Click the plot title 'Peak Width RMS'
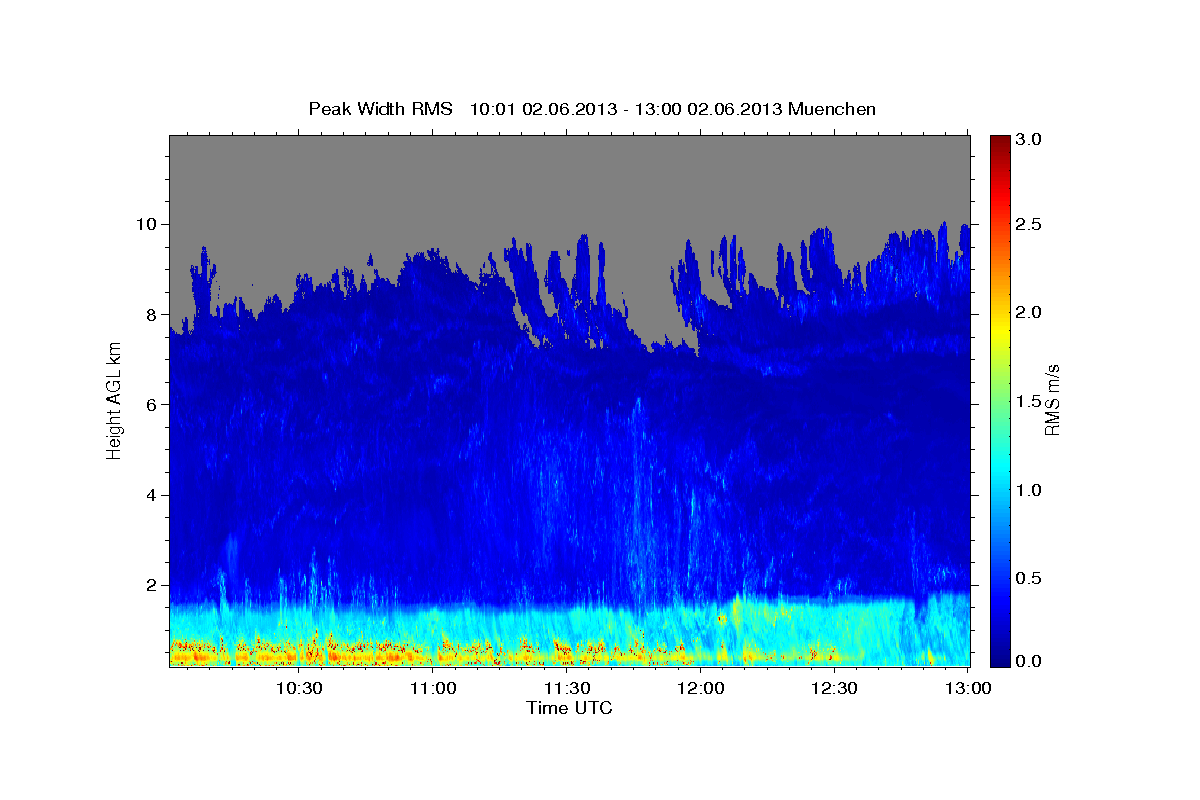 380,108
